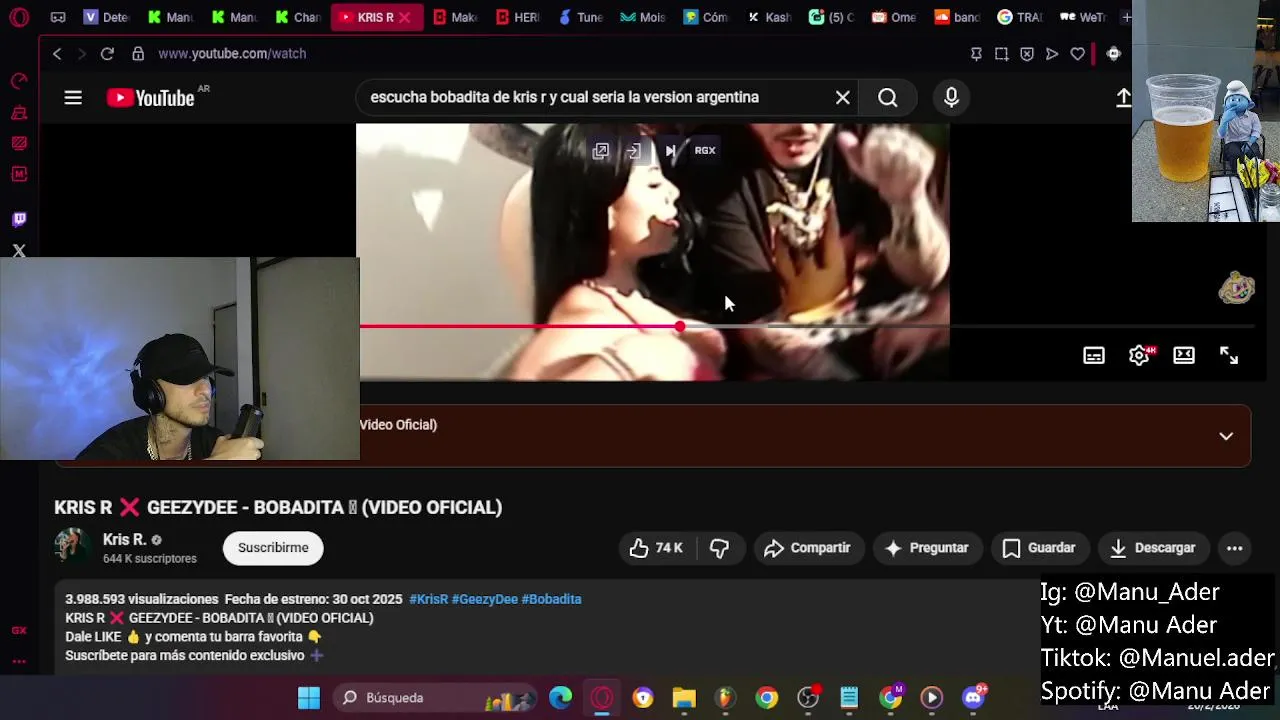Switch to the Ome browser tab
Screen dimensions: 1280x720
[893, 17]
